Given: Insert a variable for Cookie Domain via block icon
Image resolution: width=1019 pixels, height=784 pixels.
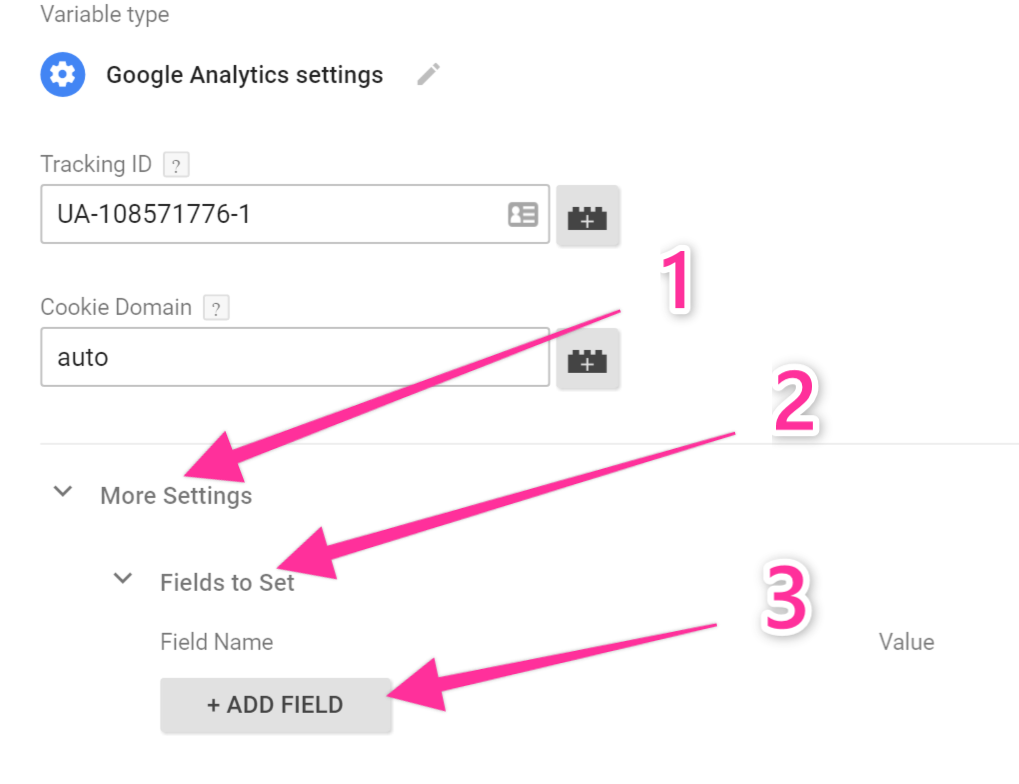Looking at the screenshot, I should pyautogui.click(x=588, y=358).
